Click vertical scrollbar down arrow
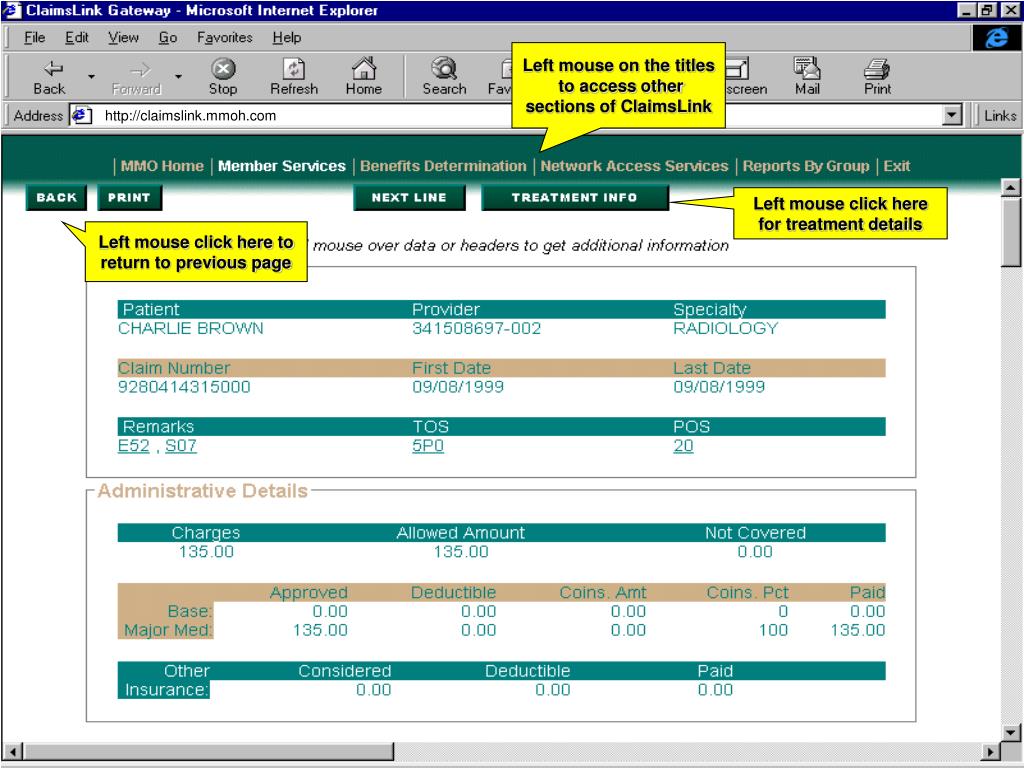Viewport: 1024px width, 768px height. click(1010, 733)
